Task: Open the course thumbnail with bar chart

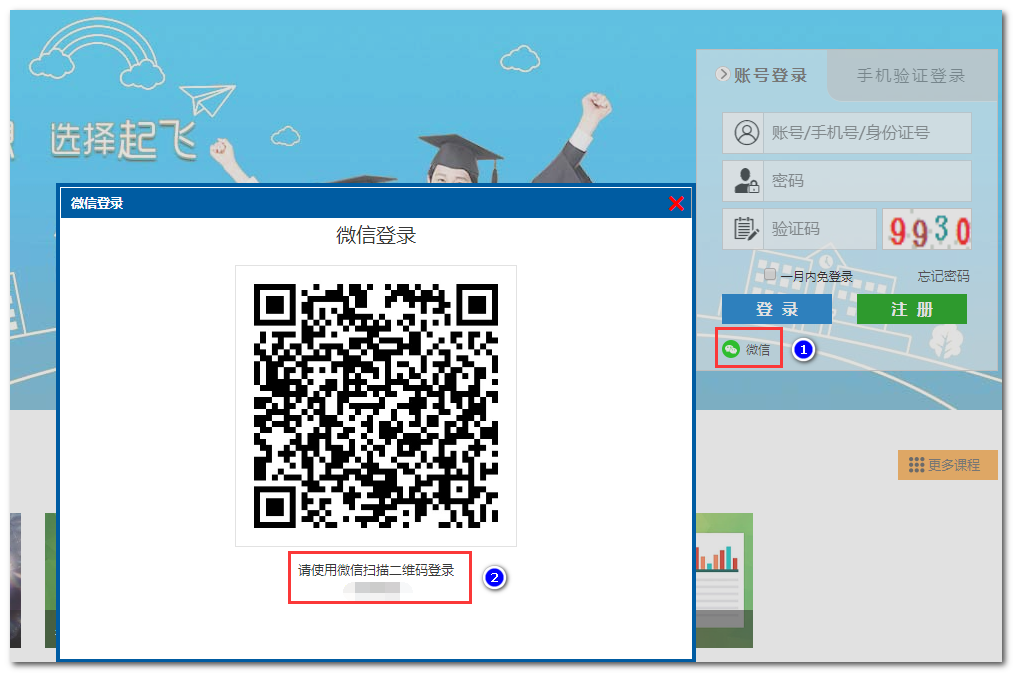Action: [x=724, y=580]
